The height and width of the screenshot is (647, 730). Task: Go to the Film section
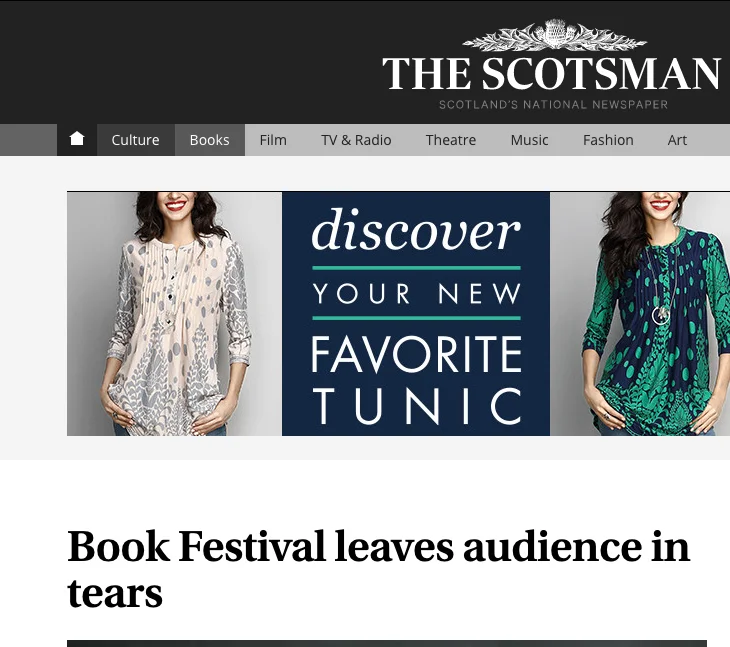pyautogui.click(x=273, y=140)
